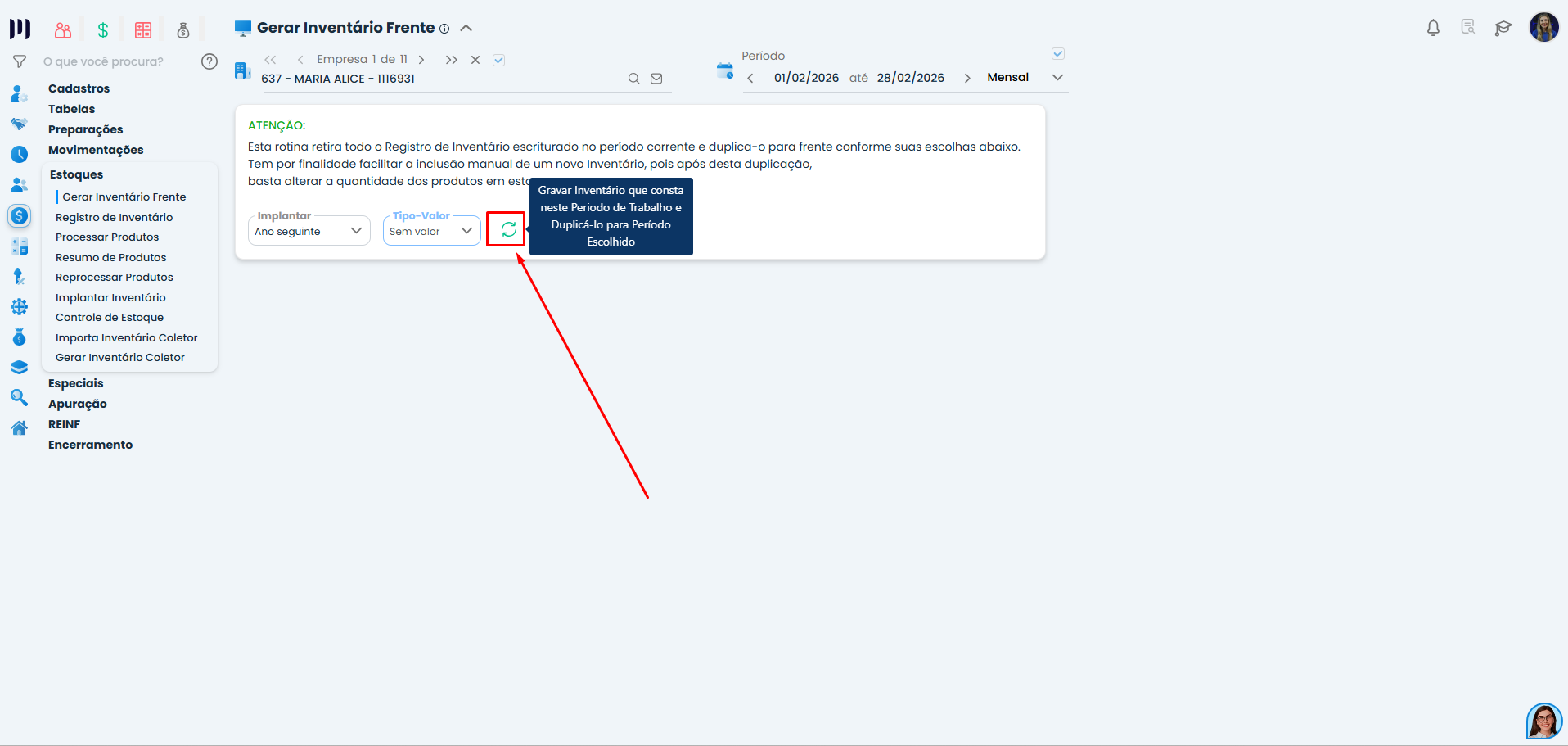Open help question mark icon
The width and height of the screenshot is (1568, 746).
[210, 61]
